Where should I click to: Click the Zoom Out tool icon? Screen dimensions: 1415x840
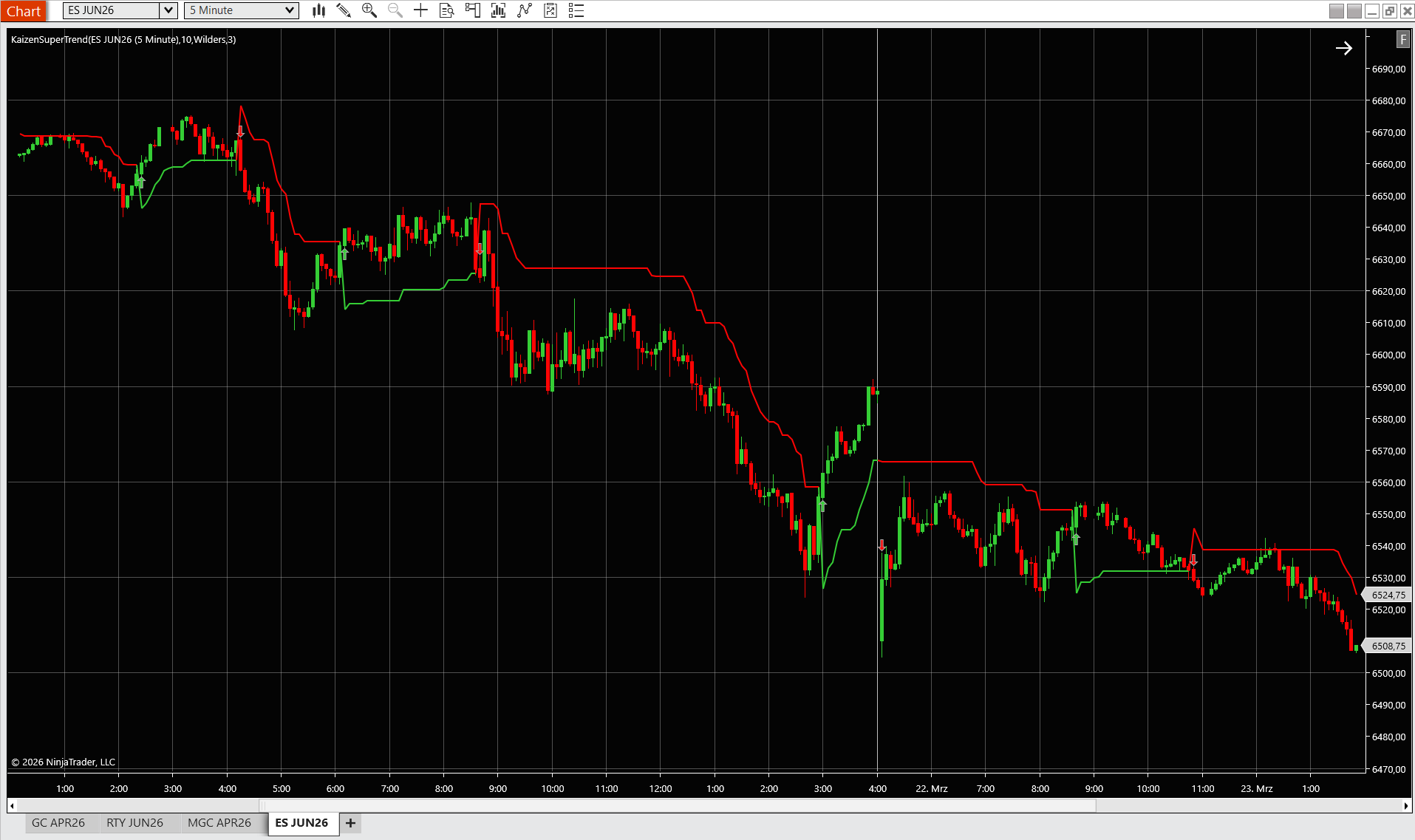point(395,10)
